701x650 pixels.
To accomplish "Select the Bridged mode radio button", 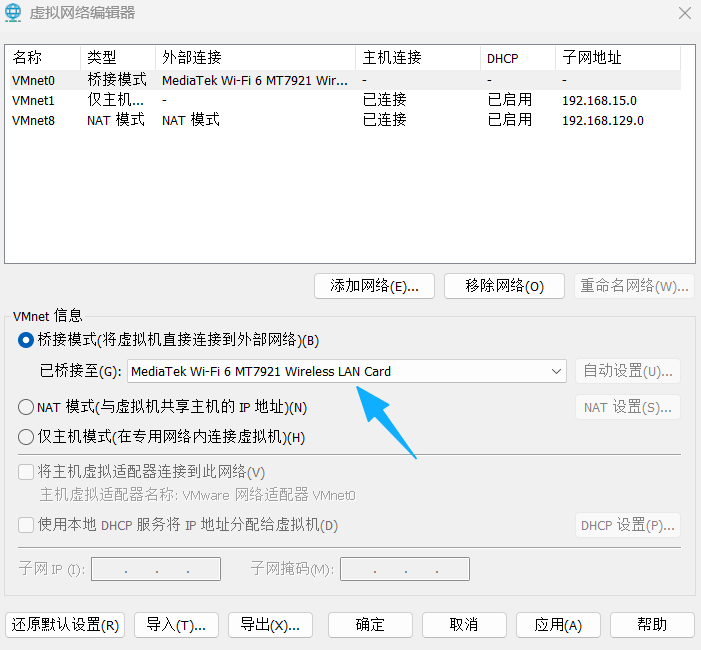I will coord(26,340).
